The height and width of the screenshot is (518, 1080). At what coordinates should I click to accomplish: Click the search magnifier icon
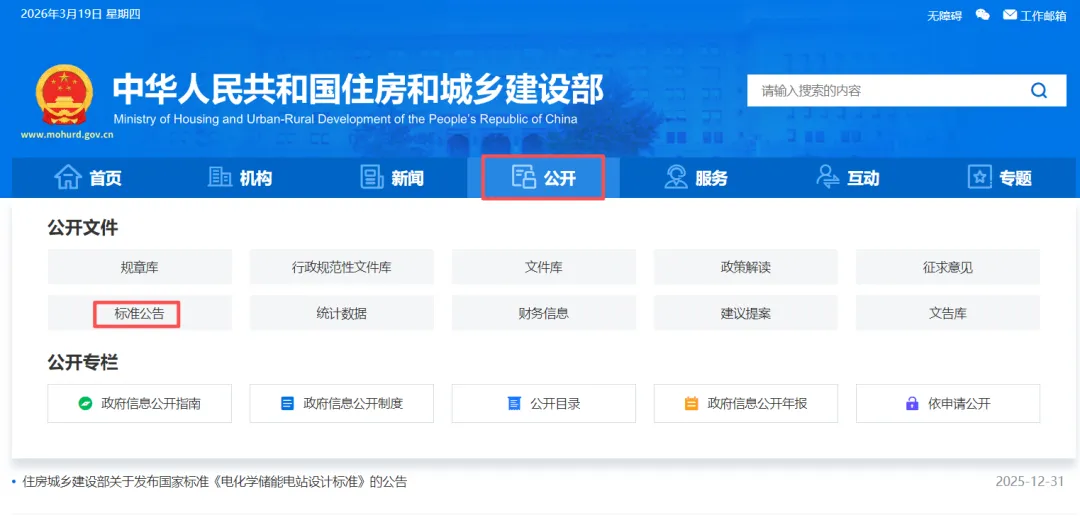(1038, 90)
